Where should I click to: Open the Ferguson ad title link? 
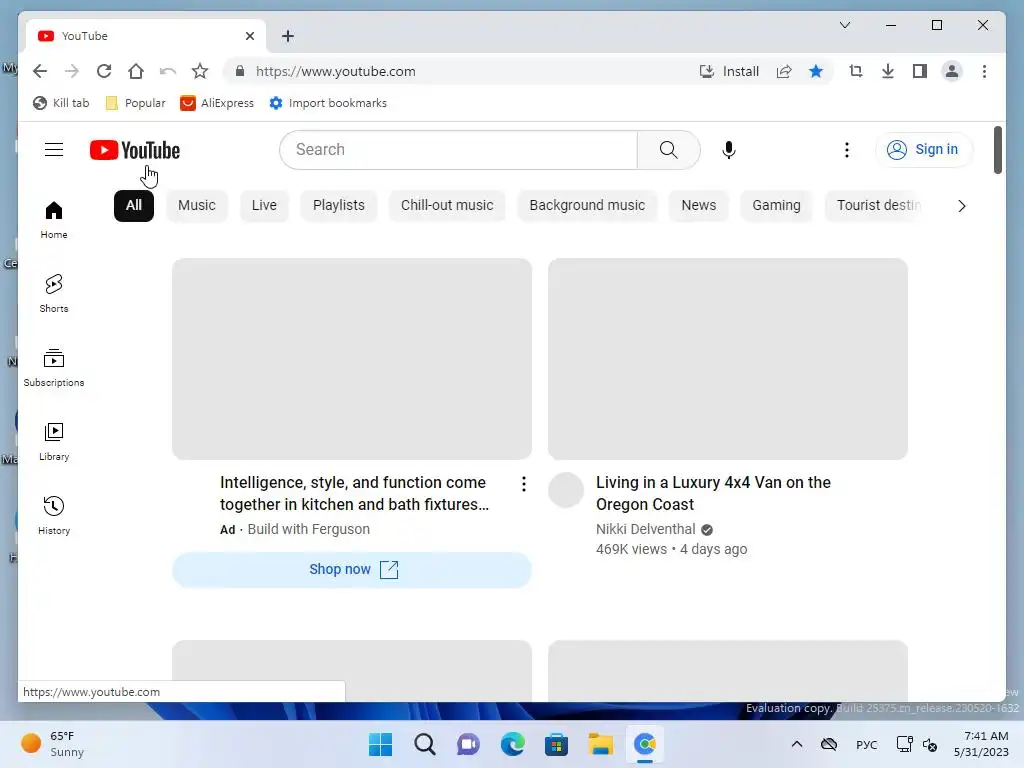(x=355, y=493)
